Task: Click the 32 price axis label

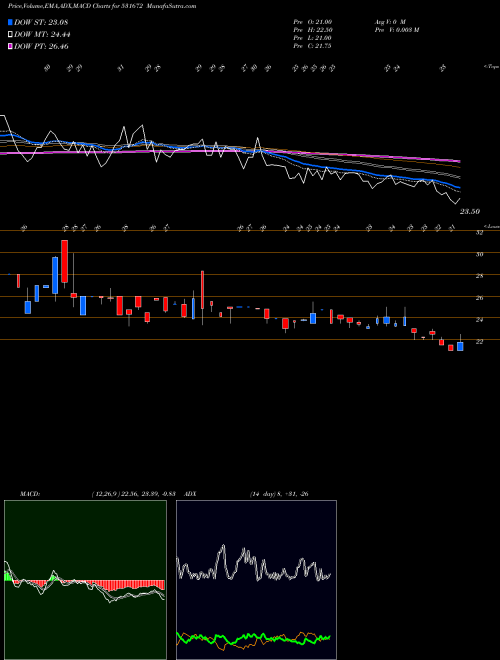Action: click(x=479, y=233)
